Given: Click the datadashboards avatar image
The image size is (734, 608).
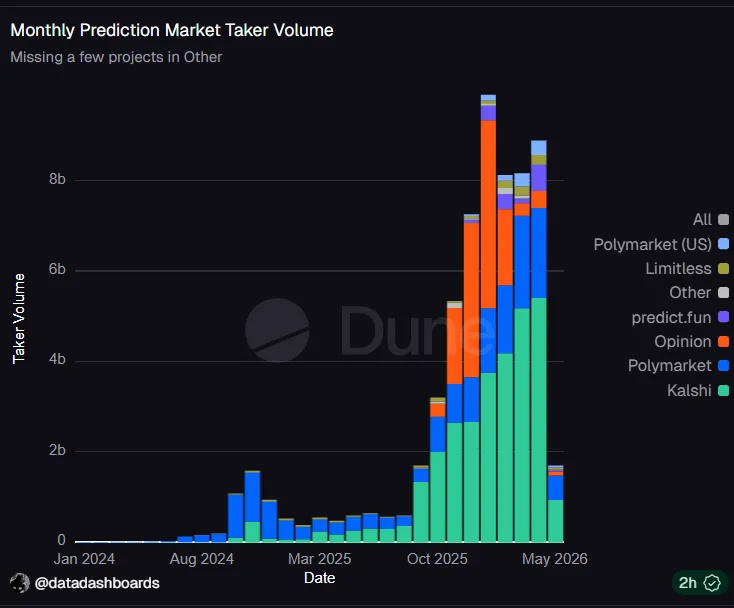Looking at the screenshot, I should coord(20,583).
